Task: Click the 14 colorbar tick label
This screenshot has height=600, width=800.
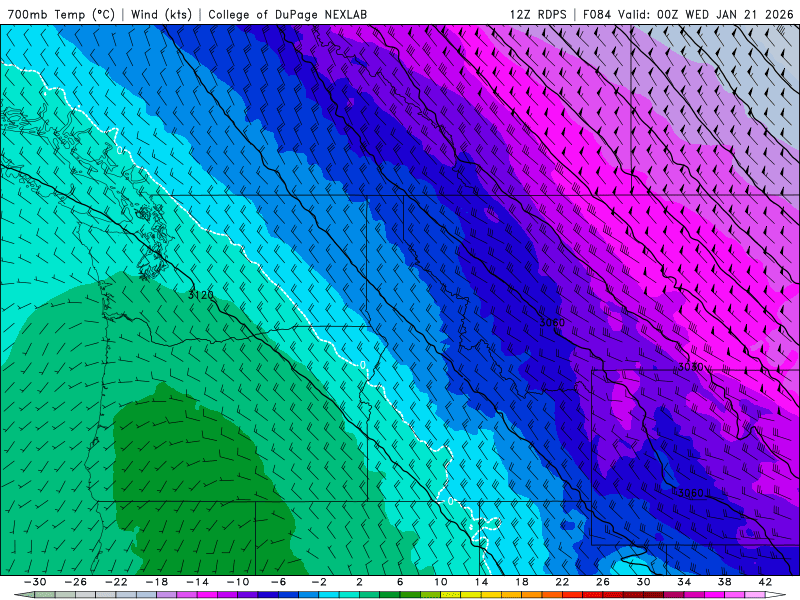Action: pyautogui.click(x=481, y=582)
